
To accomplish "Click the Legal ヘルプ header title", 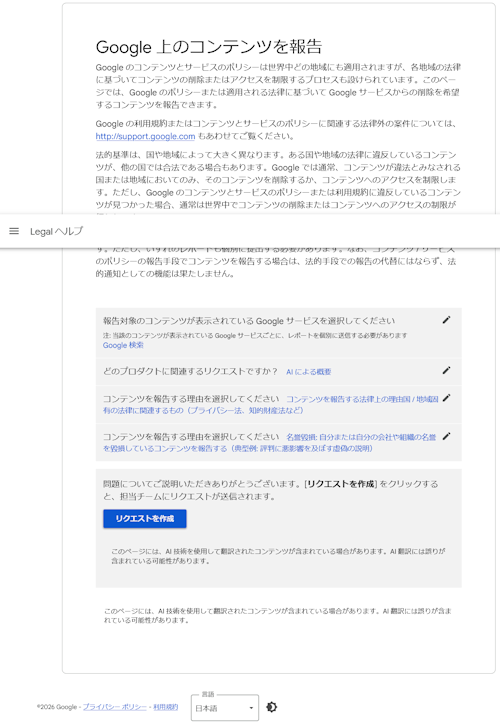I will pyautogui.click(x=56, y=231).
